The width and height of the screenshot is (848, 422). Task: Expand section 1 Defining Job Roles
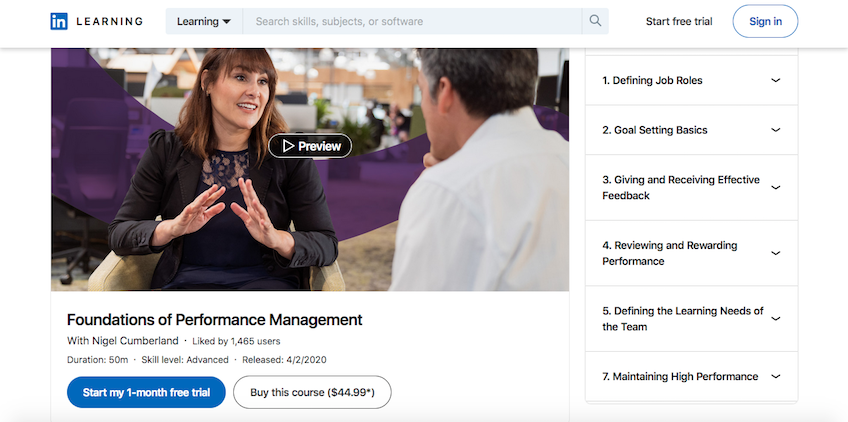691,80
